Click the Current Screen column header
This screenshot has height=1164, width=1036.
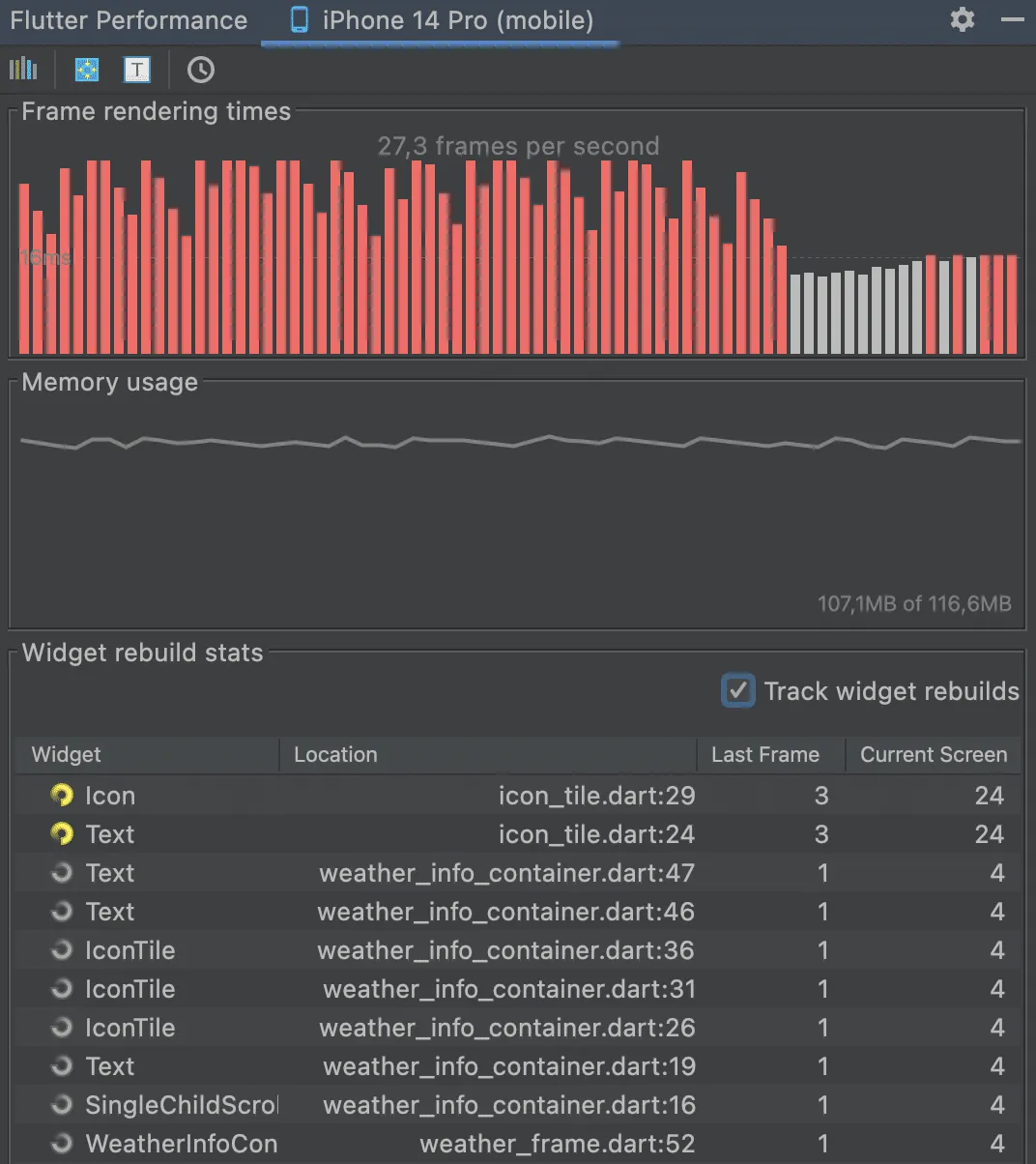tap(933, 754)
